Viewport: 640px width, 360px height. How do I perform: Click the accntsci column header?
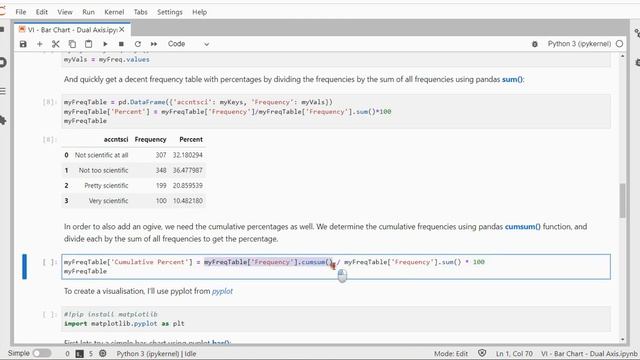(116, 140)
